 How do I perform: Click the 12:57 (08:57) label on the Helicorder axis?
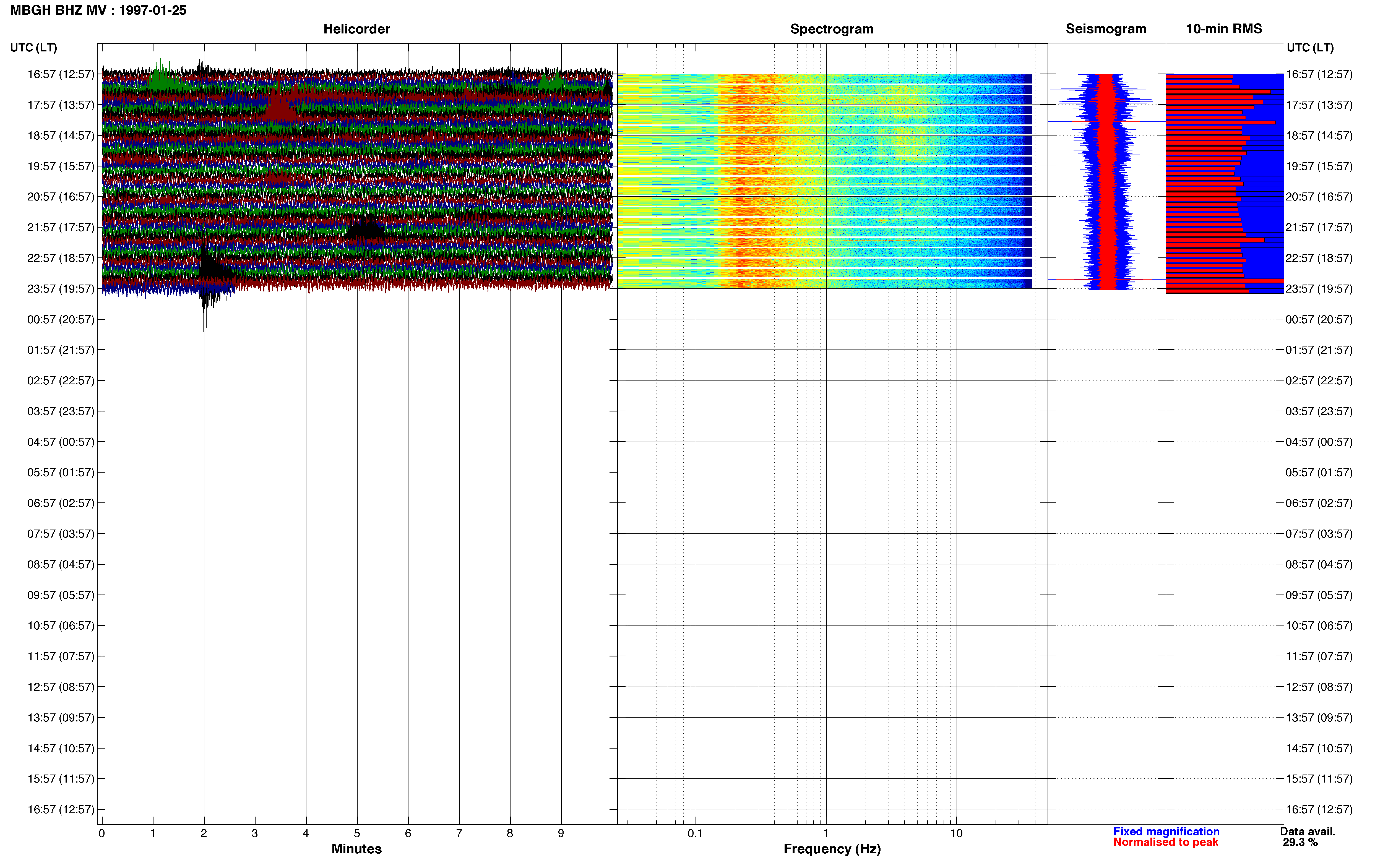point(61,687)
